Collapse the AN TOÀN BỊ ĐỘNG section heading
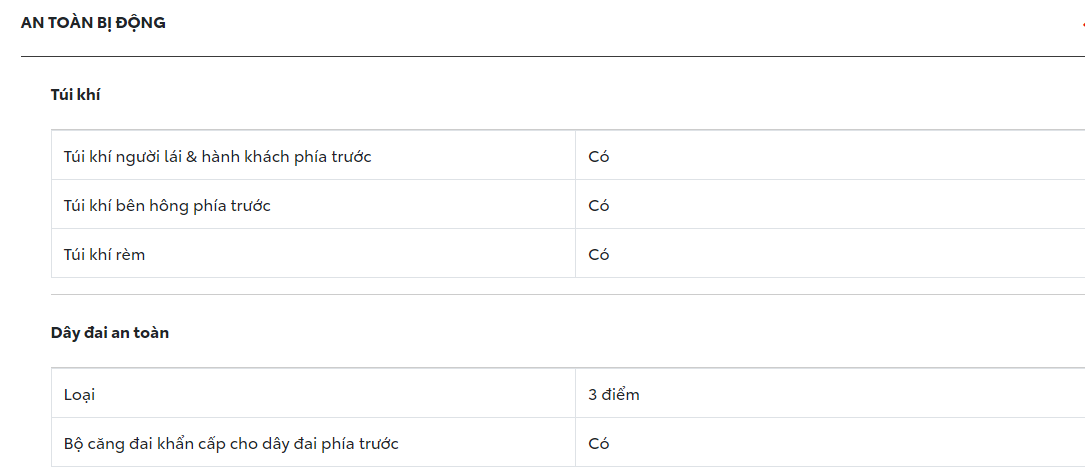This screenshot has height=472, width=1085. 93,23
